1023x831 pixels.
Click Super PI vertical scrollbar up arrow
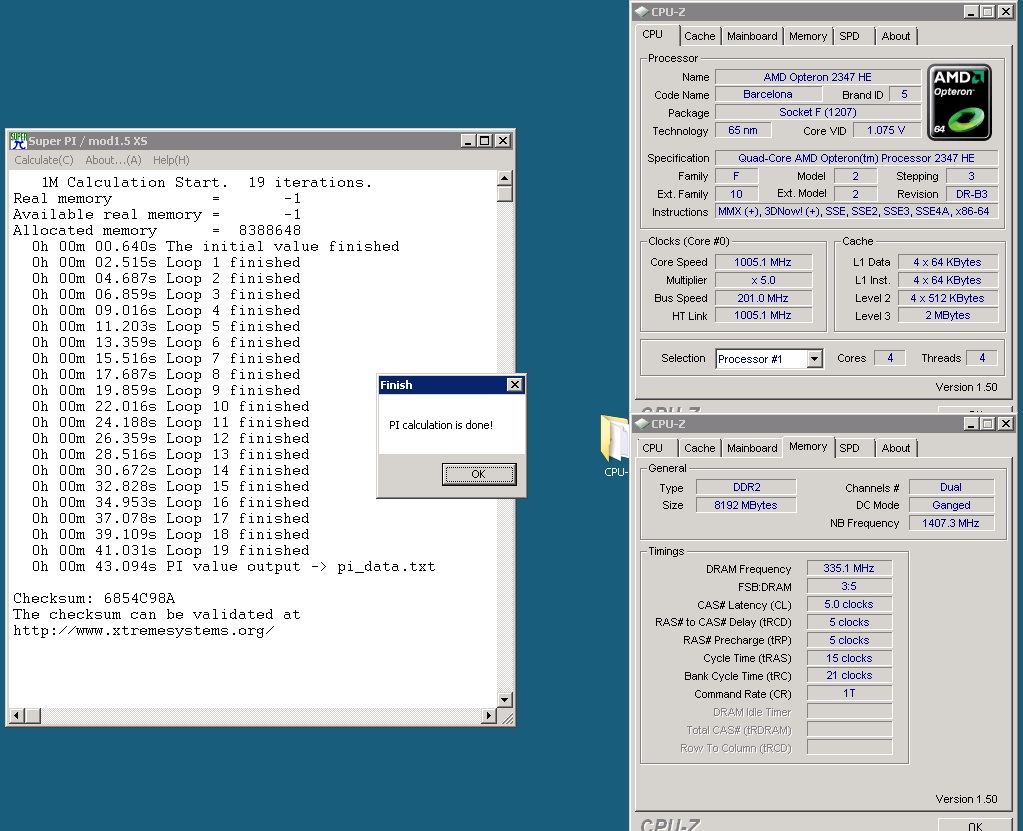[504, 178]
